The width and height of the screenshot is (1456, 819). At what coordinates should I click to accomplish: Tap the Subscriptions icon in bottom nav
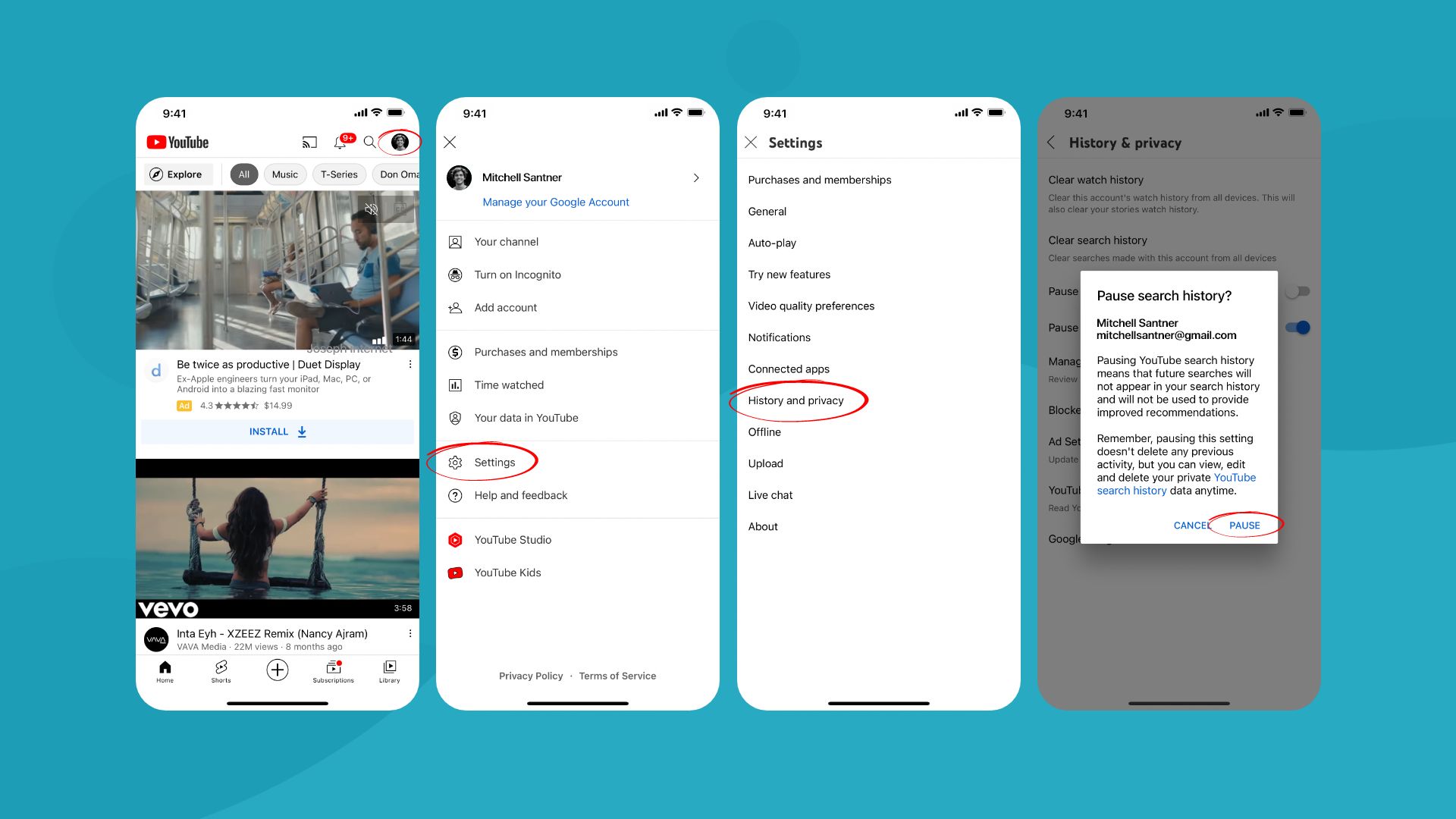(334, 670)
